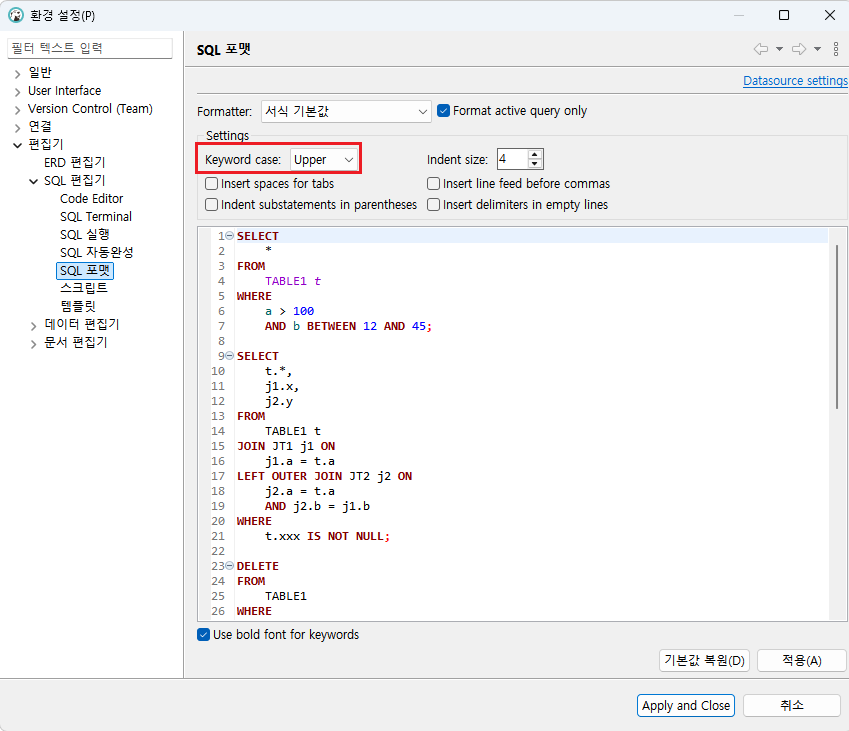This screenshot has height=731, width=849.
Task: Collapse the code fold at line 1
Action: point(230,236)
